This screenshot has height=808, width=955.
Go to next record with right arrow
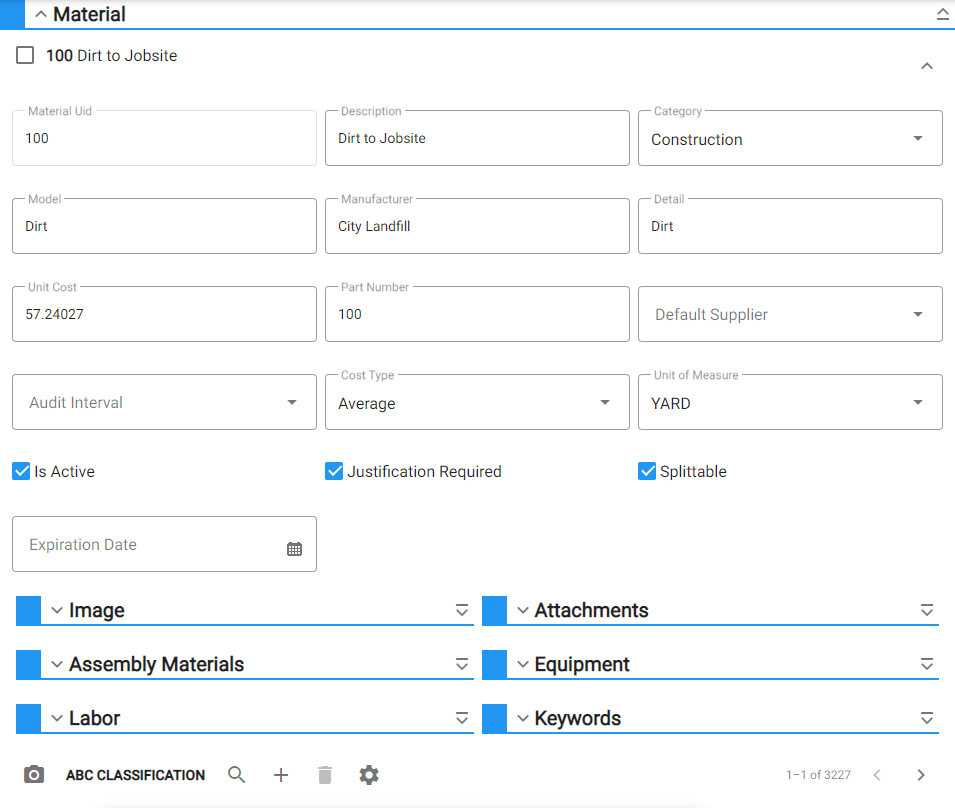click(x=921, y=775)
